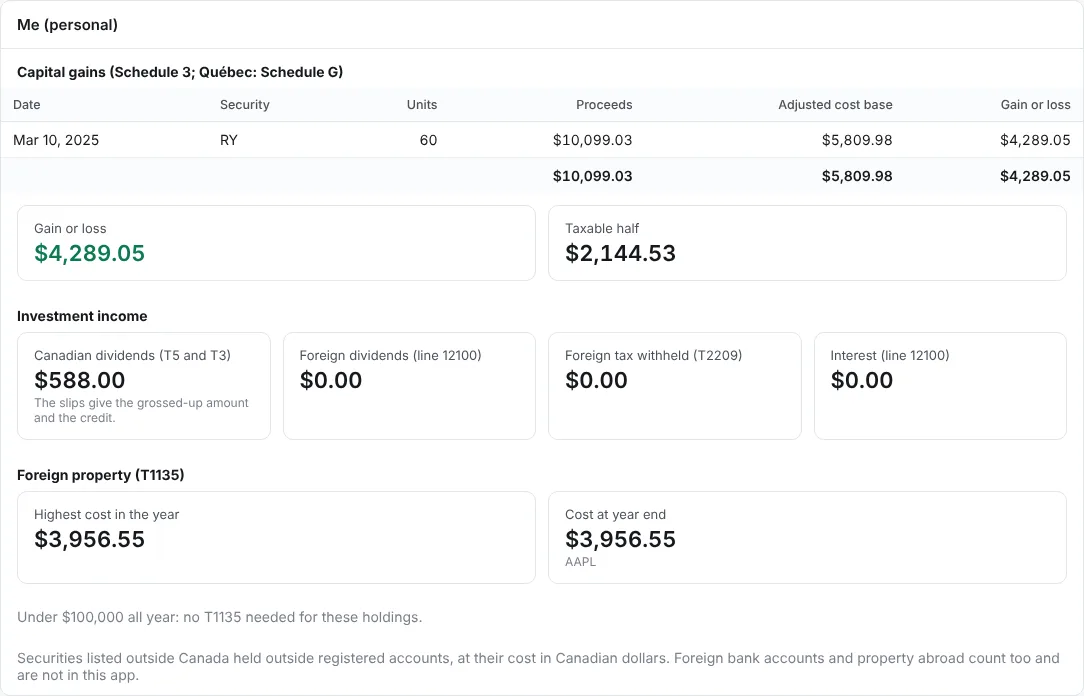Screen dimensions: 1084x696
Task: Select the "Foreign dividends (line 12100)" label
Action: pyautogui.click(x=391, y=355)
